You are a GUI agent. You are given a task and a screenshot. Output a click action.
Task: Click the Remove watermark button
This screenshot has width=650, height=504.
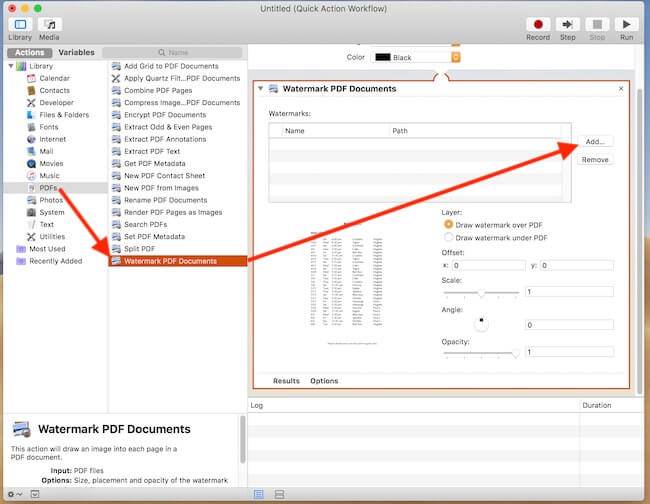(x=595, y=160)
